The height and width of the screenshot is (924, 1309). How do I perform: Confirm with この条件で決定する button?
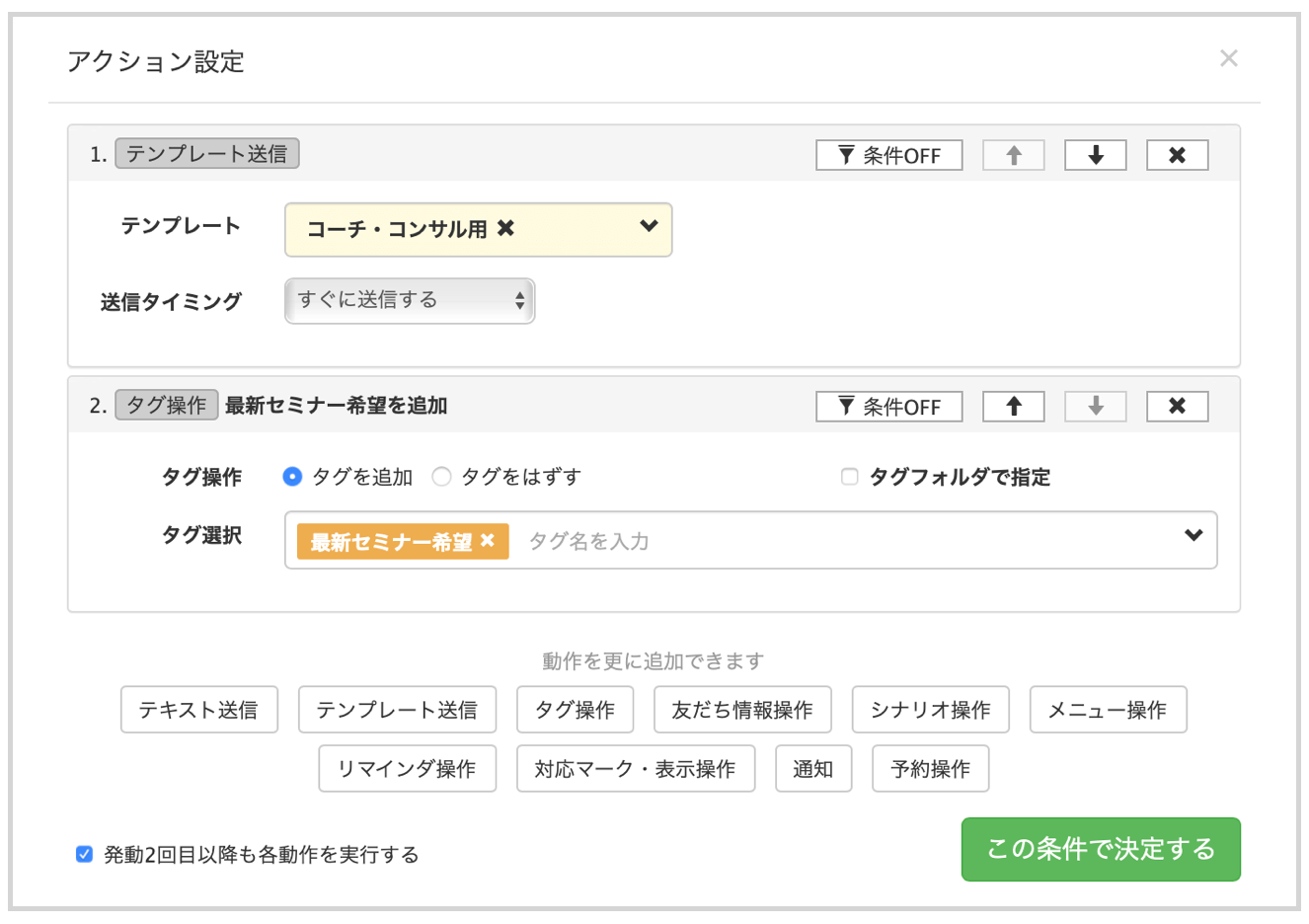tap(1100, 849)
